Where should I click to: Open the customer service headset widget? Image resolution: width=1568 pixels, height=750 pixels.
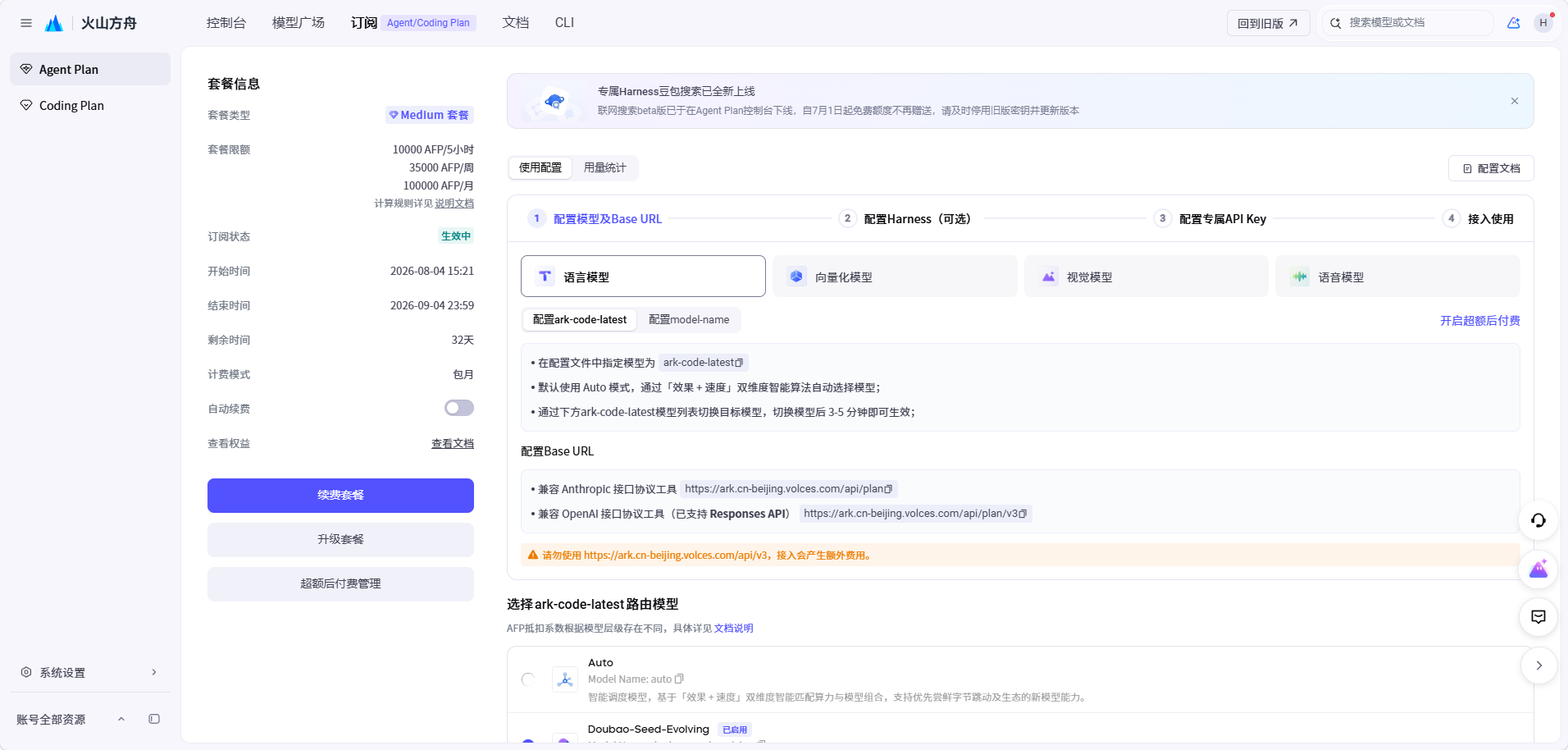[1538, 520]
